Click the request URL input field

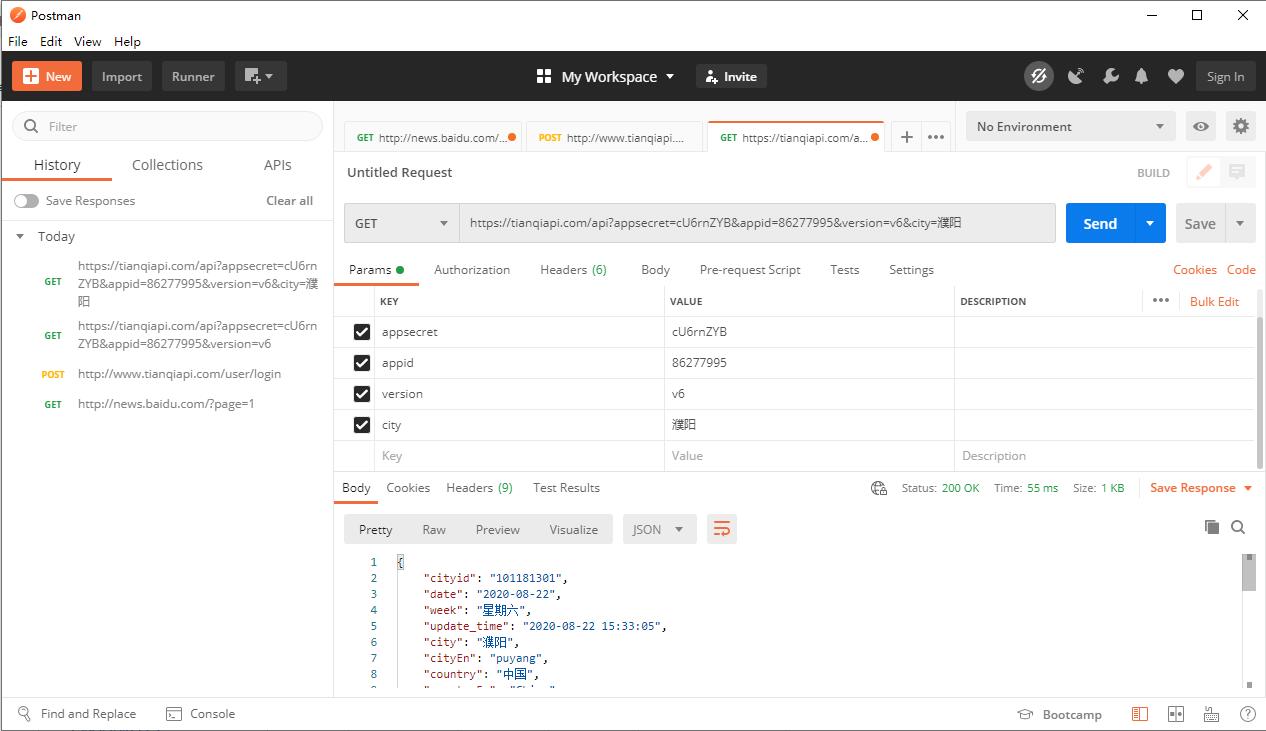tap(757, 223)
